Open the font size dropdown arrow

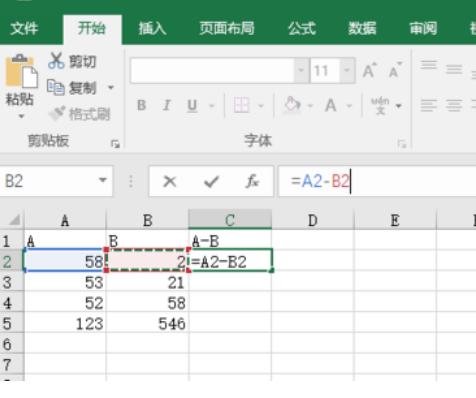click(x=347, y=70)
